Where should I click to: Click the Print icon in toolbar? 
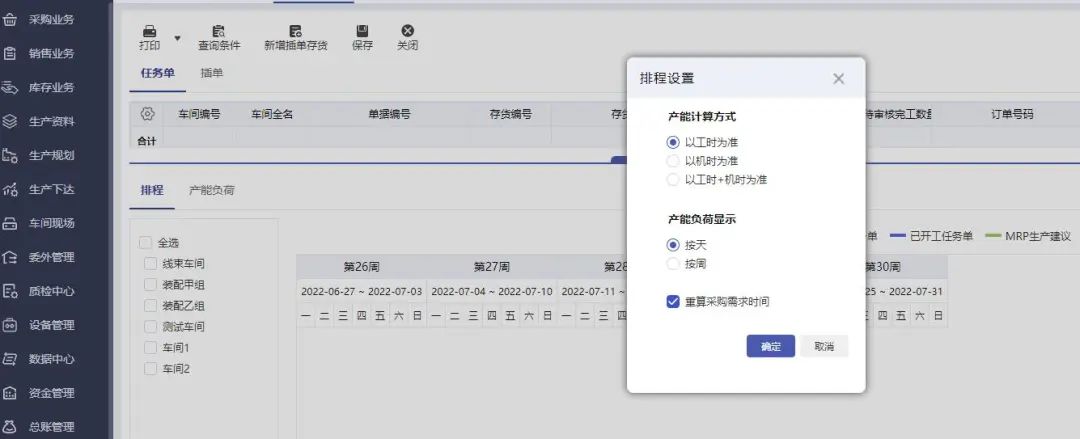pos(149,32)
